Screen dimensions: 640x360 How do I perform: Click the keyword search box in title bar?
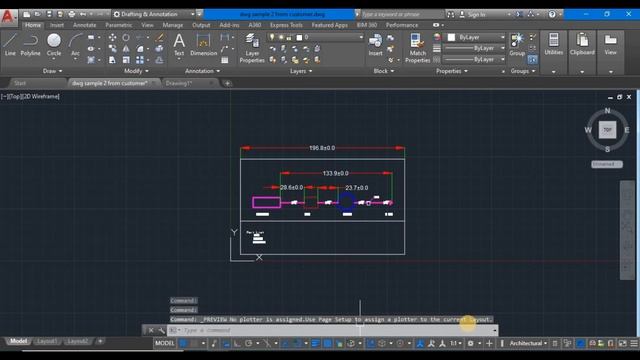coord(401,14)
